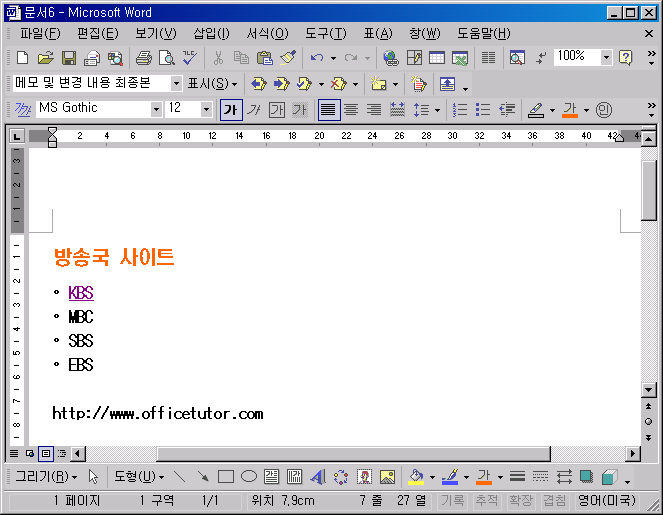
Task: Select the Oval drawing tool
Action: 249,477
